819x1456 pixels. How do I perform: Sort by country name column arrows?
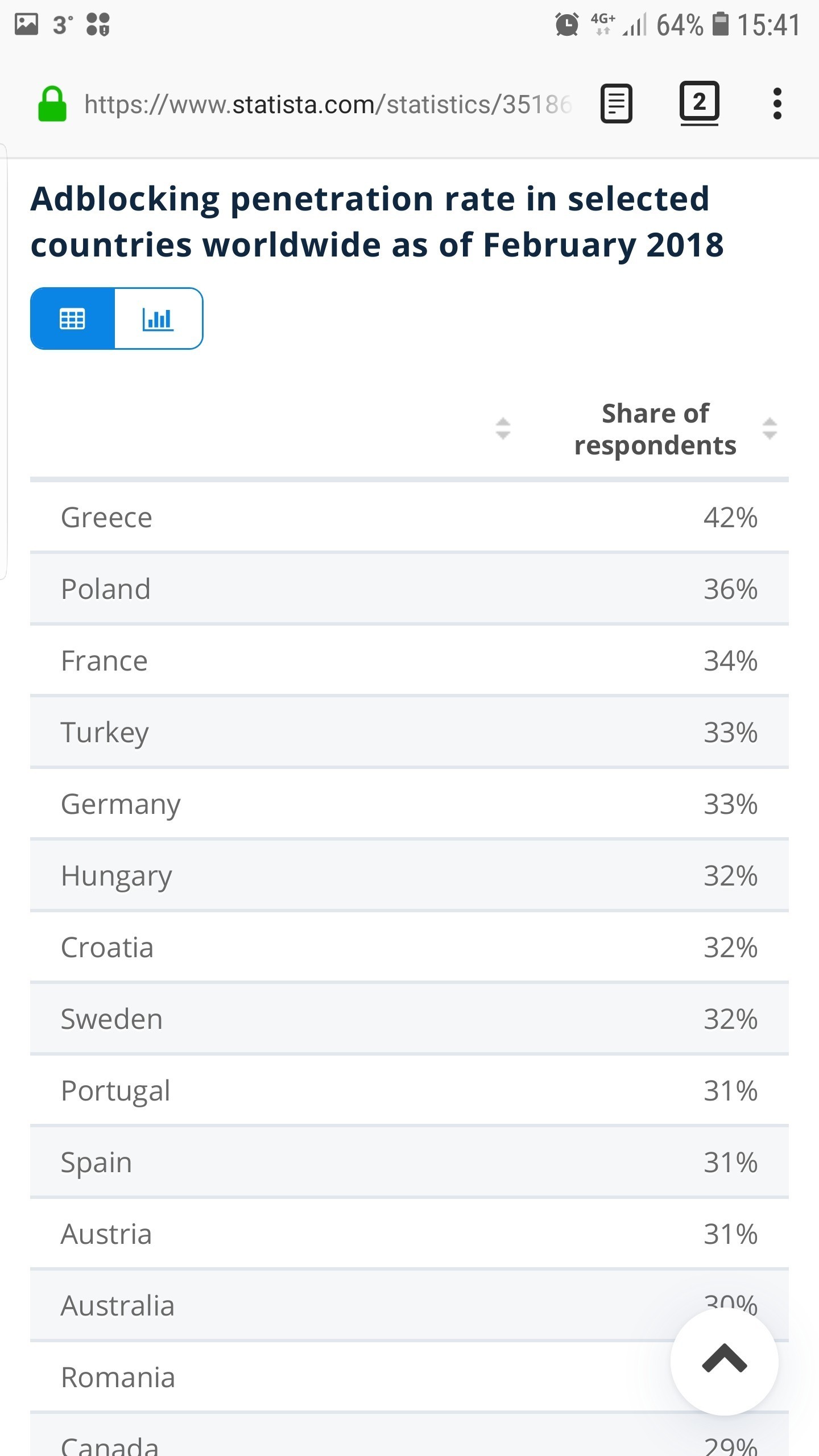point(503,428)
